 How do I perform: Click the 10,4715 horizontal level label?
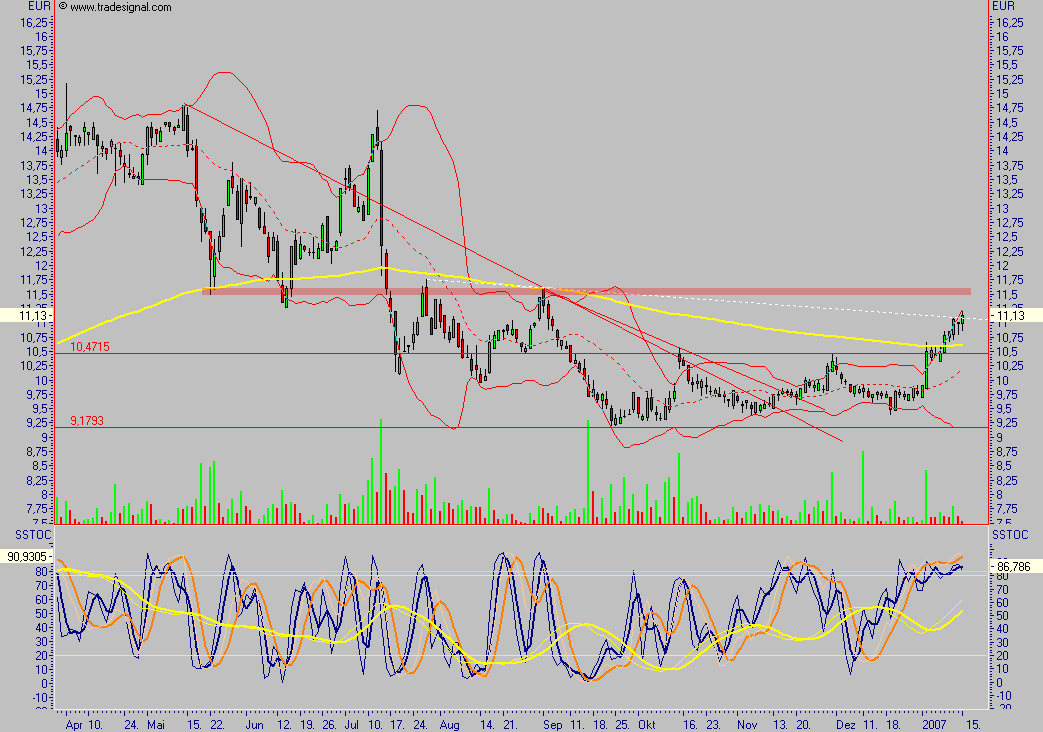tap(90, 346)
